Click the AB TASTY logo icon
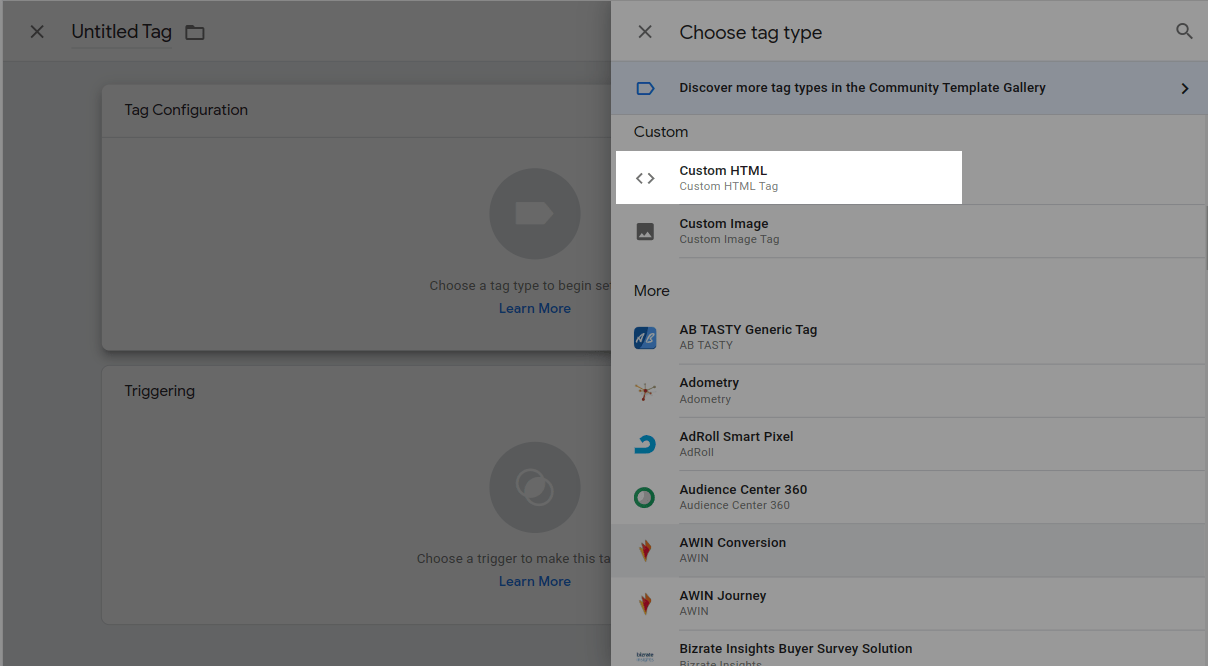This screenshot has height=666, width=1208. [645, 338]
